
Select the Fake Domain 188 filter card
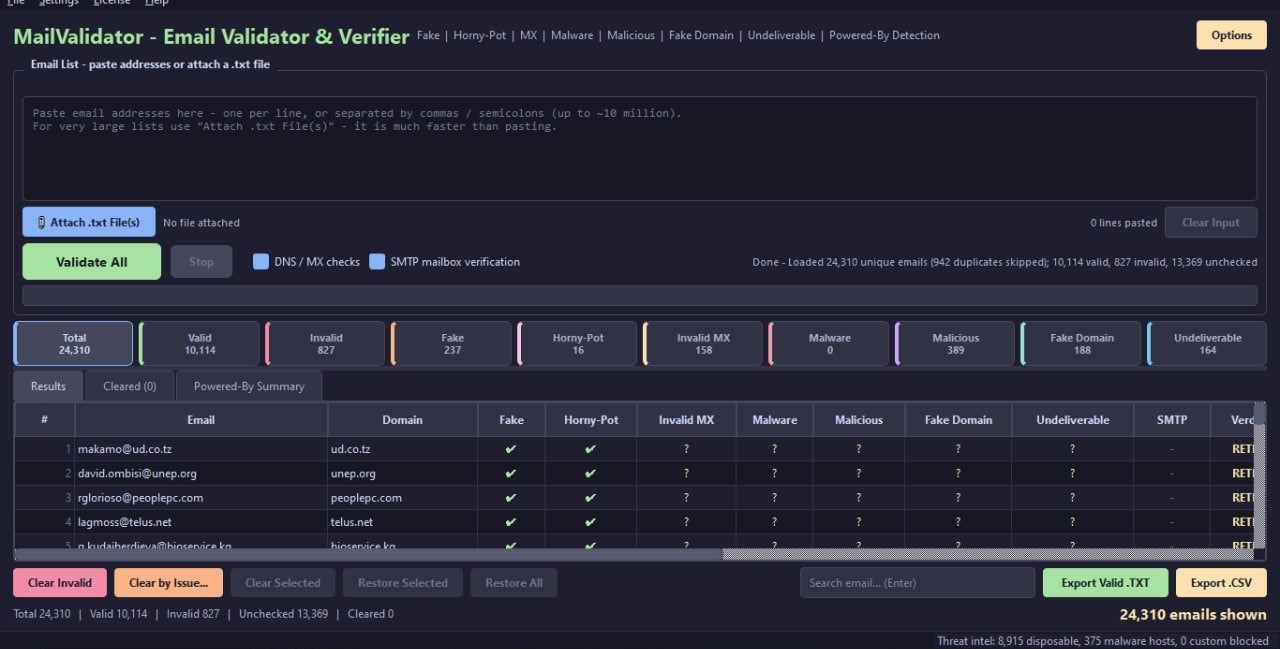click(1081, 344)
